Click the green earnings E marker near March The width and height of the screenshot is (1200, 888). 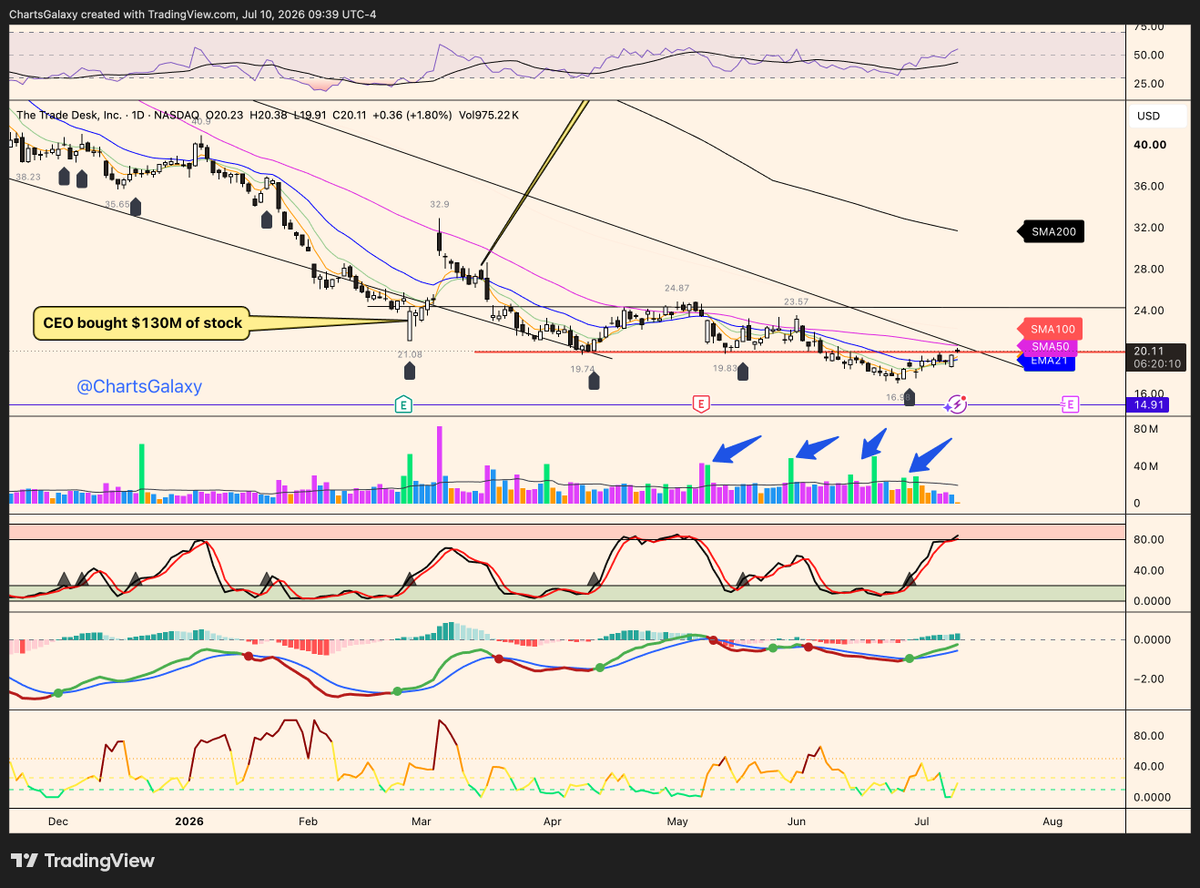(403, 405)
